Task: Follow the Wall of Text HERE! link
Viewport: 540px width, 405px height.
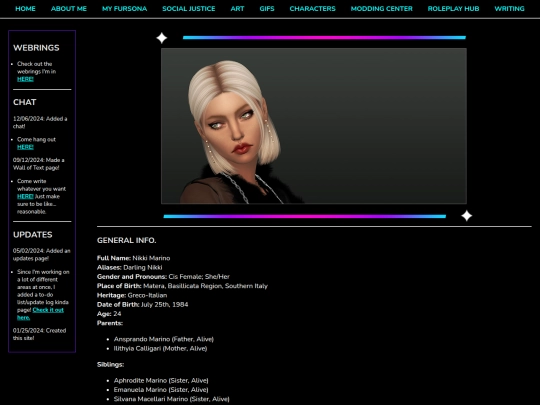Action: click(25, 196)
